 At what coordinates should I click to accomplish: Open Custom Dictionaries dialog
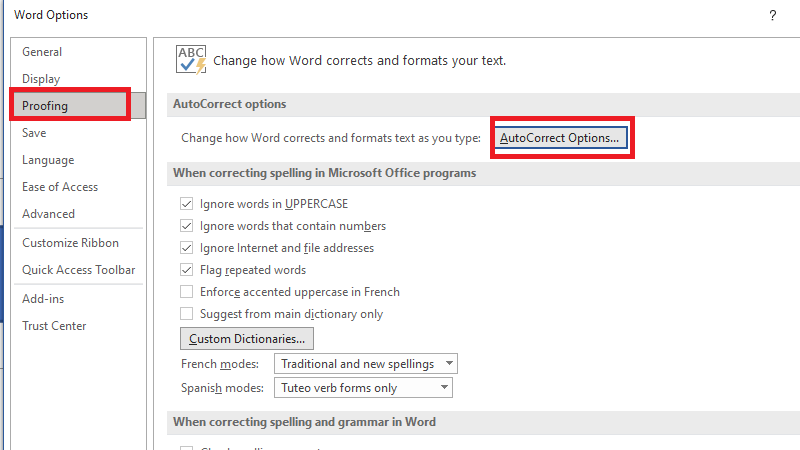[x=246, y=339]
